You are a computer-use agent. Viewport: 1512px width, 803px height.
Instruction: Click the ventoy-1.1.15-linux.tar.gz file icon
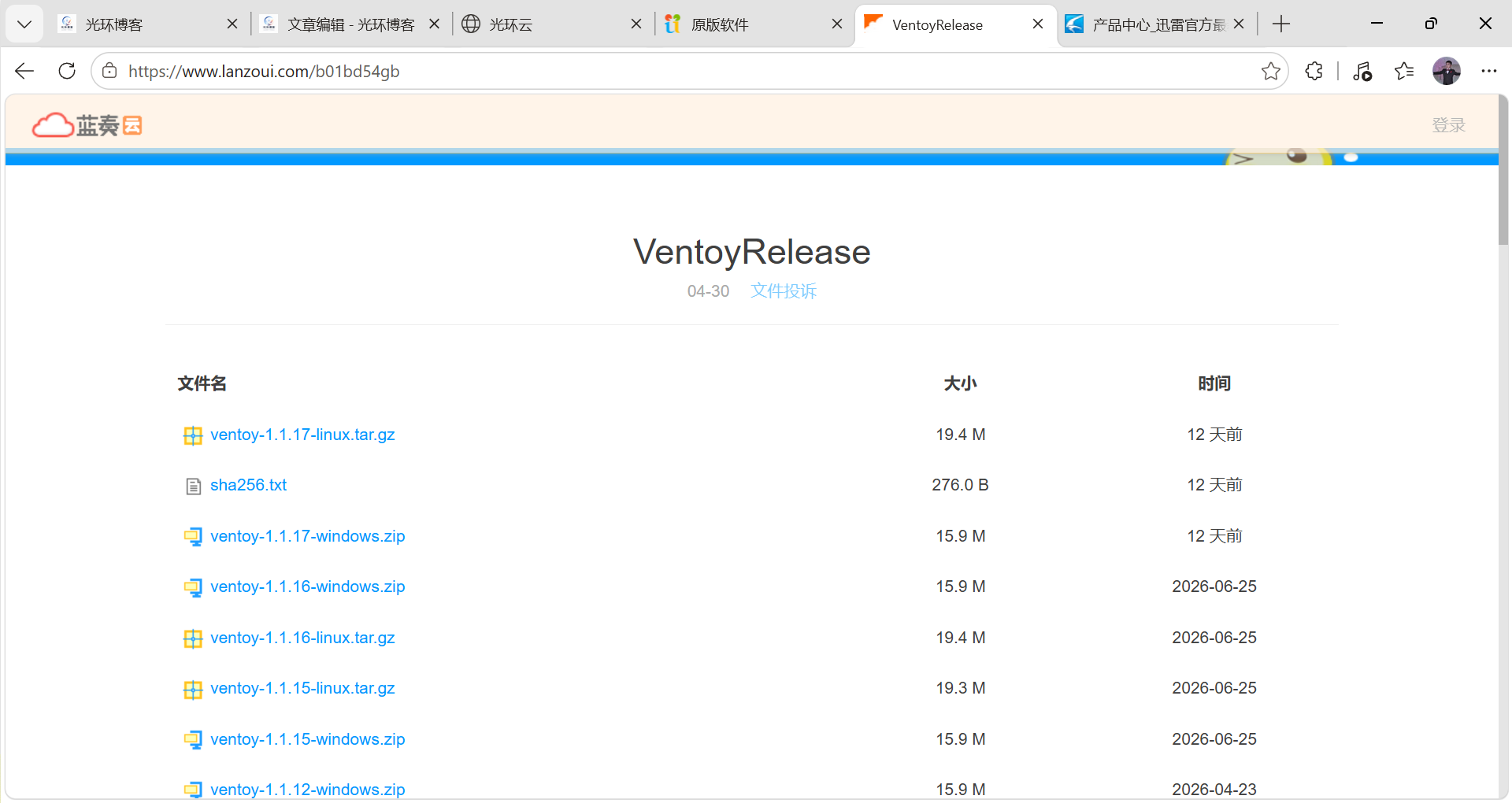click(193, 690)
